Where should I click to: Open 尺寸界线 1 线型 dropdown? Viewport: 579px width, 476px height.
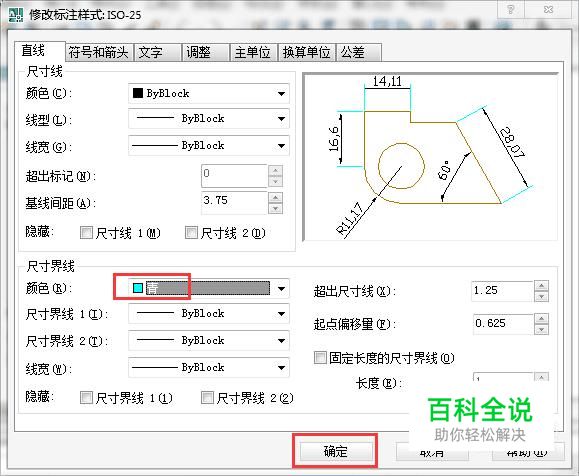pos(209,314)
